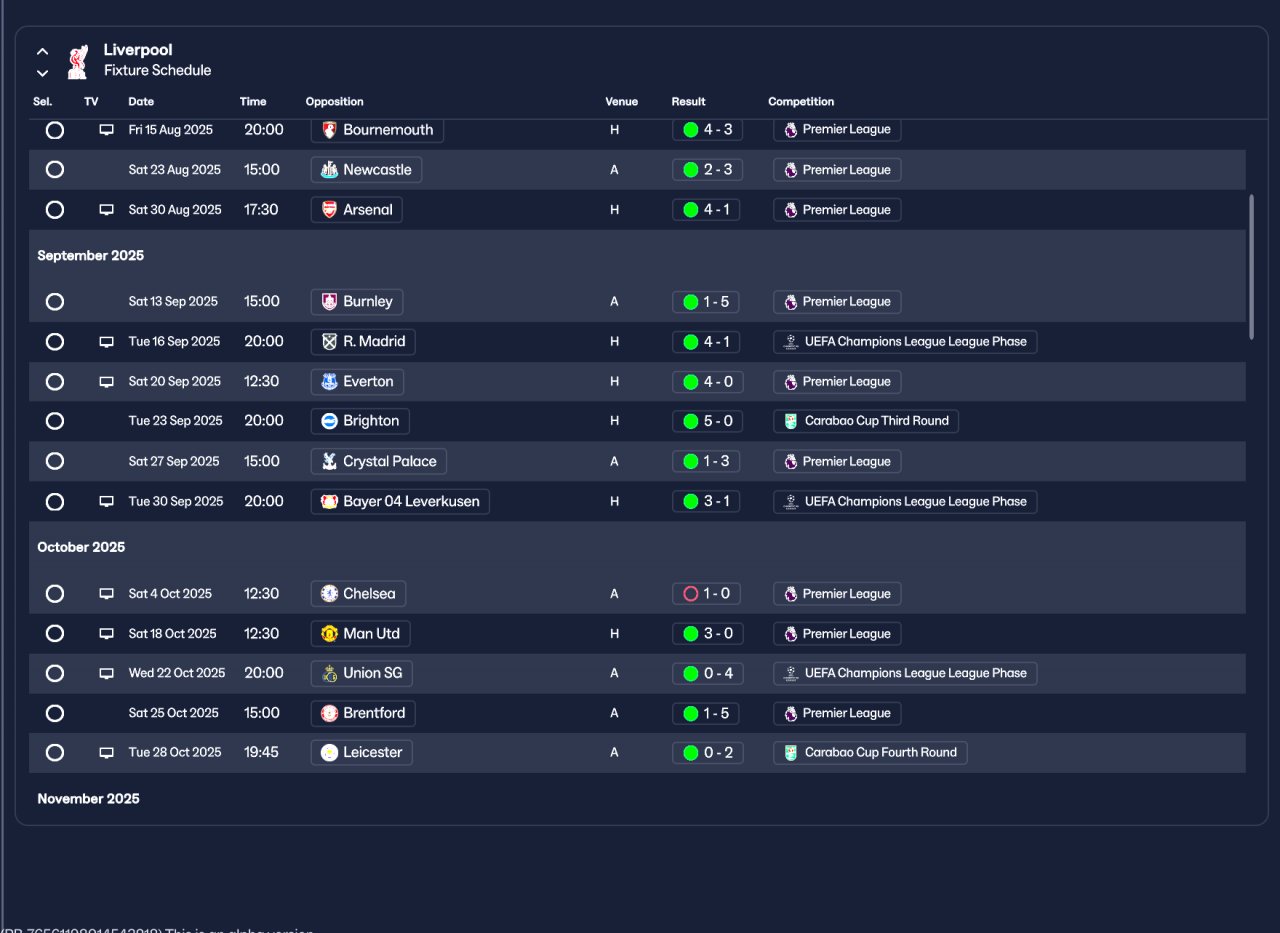This screenshot has height=933, width=1280.
Task: Click the Bournemouth club badge
Action: [329, 130]
